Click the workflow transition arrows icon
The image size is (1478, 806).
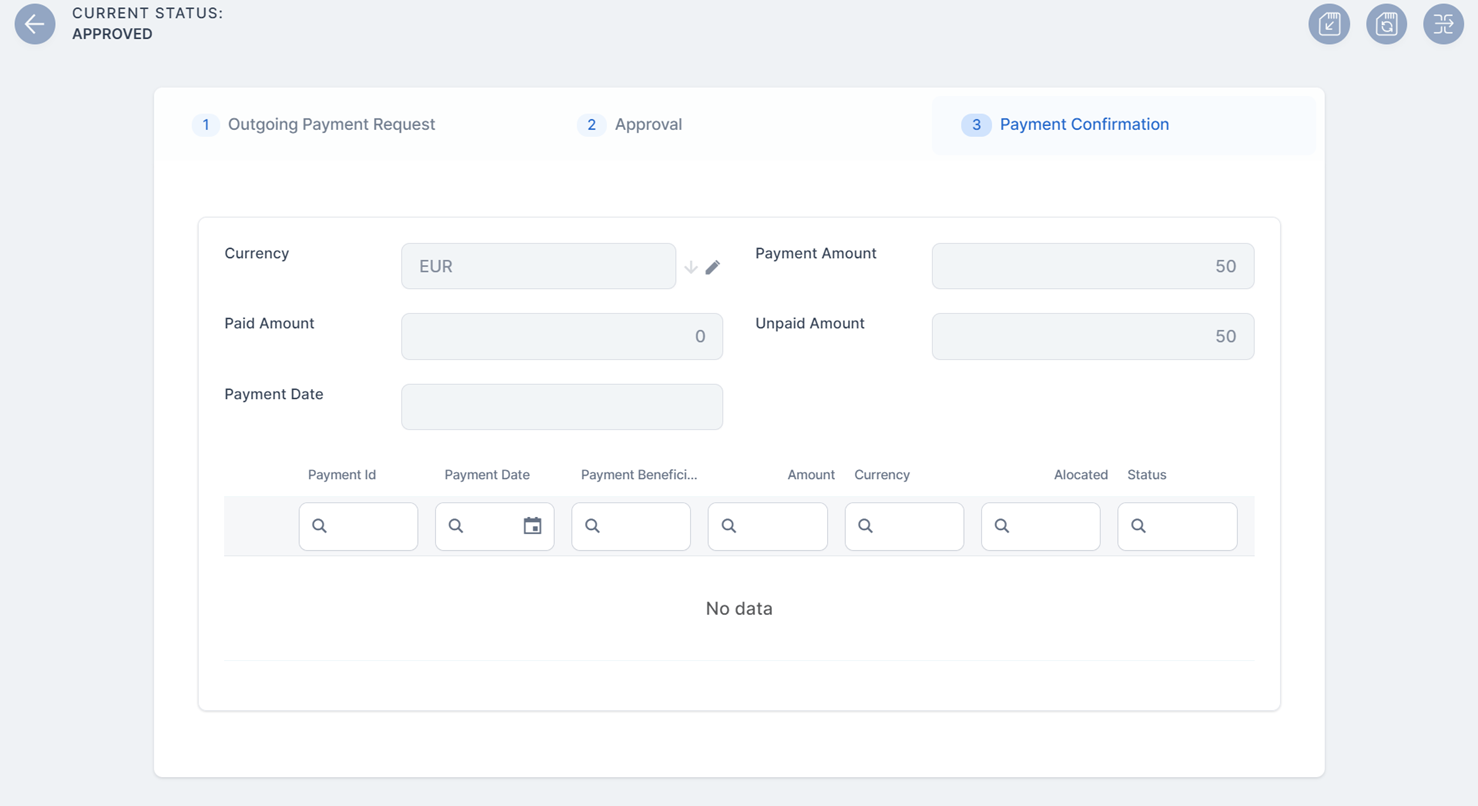coord(1443,24)
